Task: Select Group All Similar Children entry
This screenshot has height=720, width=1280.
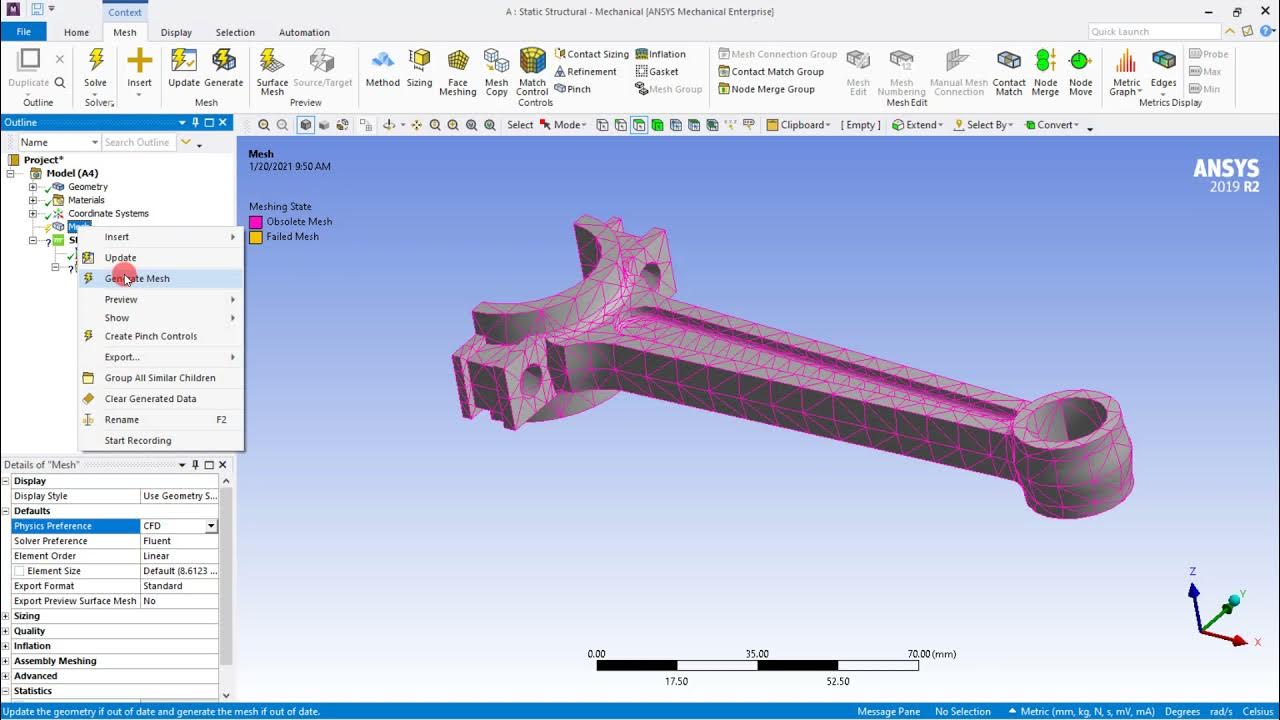Action: (160, 378)
